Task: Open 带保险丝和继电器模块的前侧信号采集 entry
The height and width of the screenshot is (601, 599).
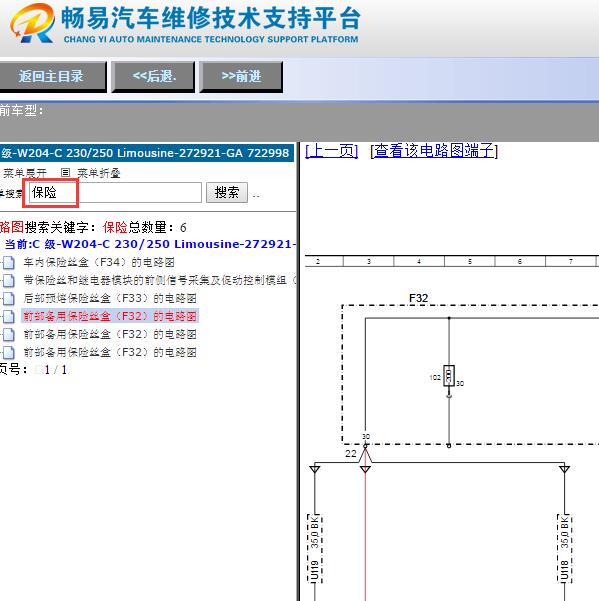Action: pos(160,280)
